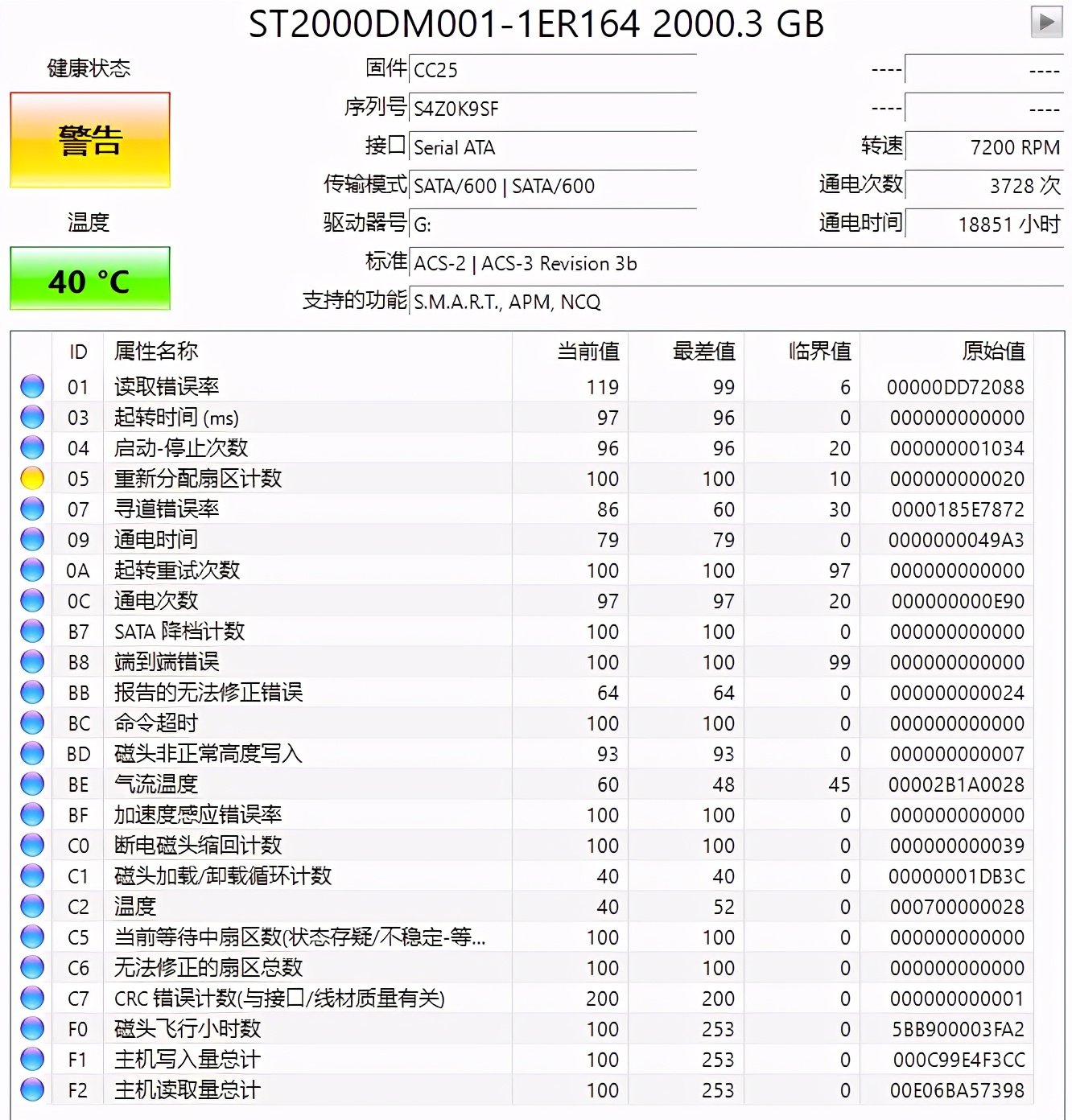Click the next disk arrow button
The image size is (1072, 1120).
pos(1046,22)
